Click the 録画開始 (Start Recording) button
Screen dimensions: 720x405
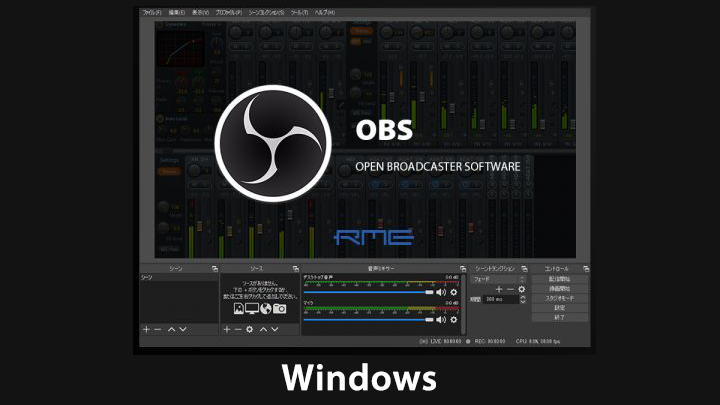(x=560, y=289)
